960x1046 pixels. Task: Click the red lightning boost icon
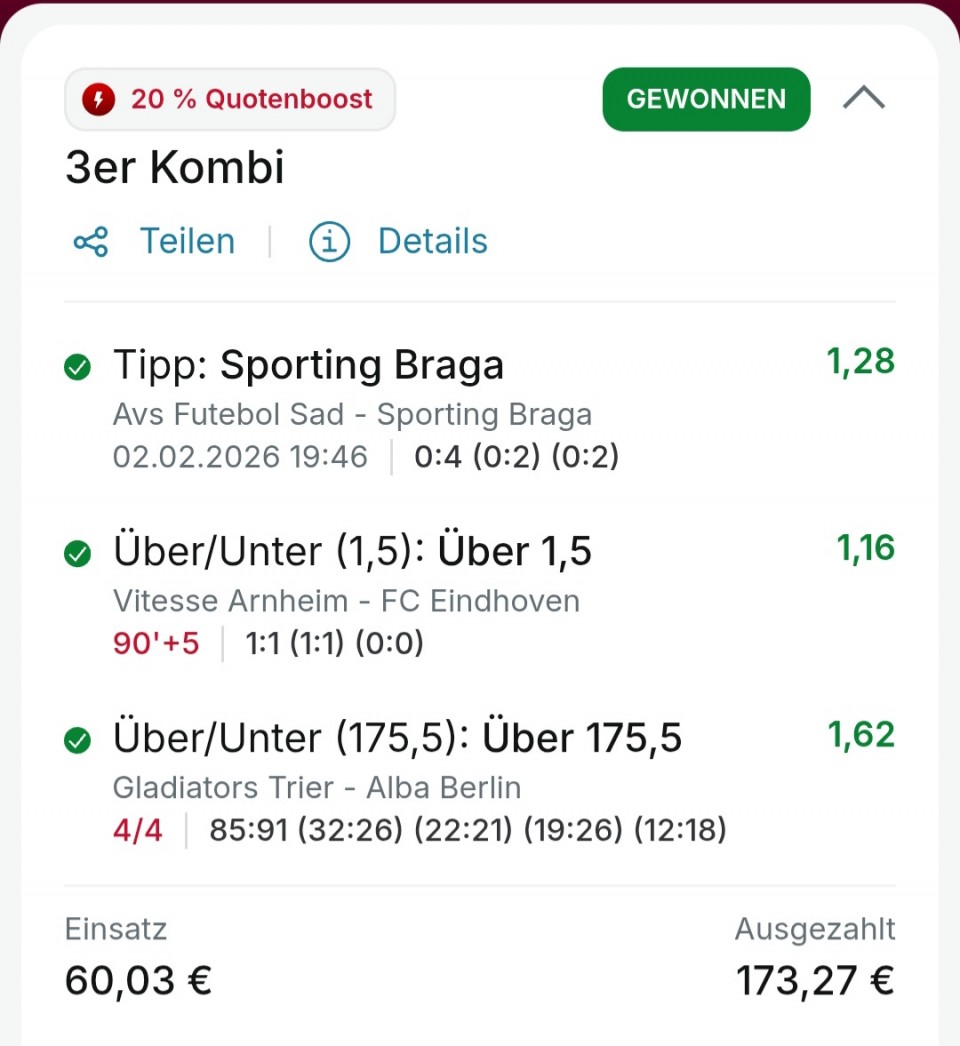click(x=99, y=99)
